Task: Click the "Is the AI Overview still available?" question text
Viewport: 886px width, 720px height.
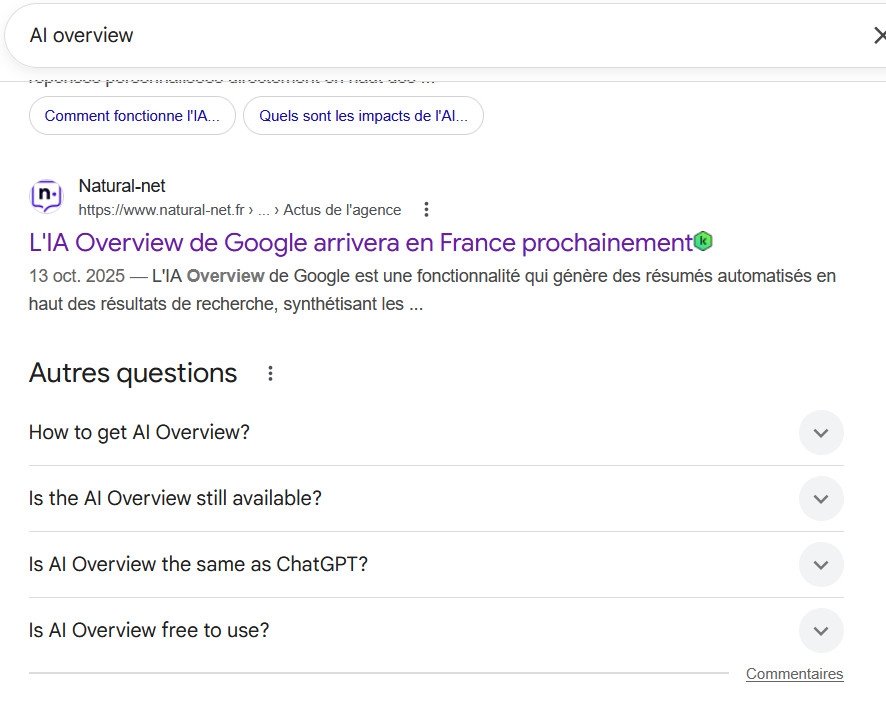Action: (x=175, y=498)
